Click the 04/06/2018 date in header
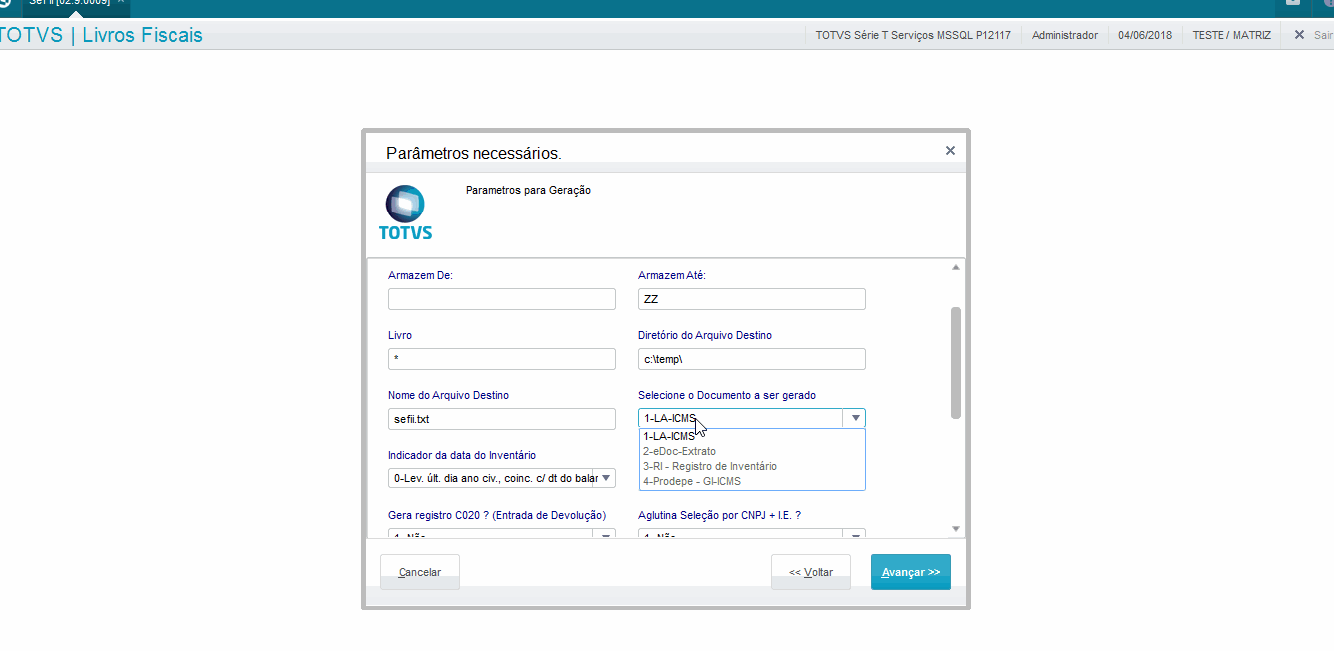 [1145, 35]
